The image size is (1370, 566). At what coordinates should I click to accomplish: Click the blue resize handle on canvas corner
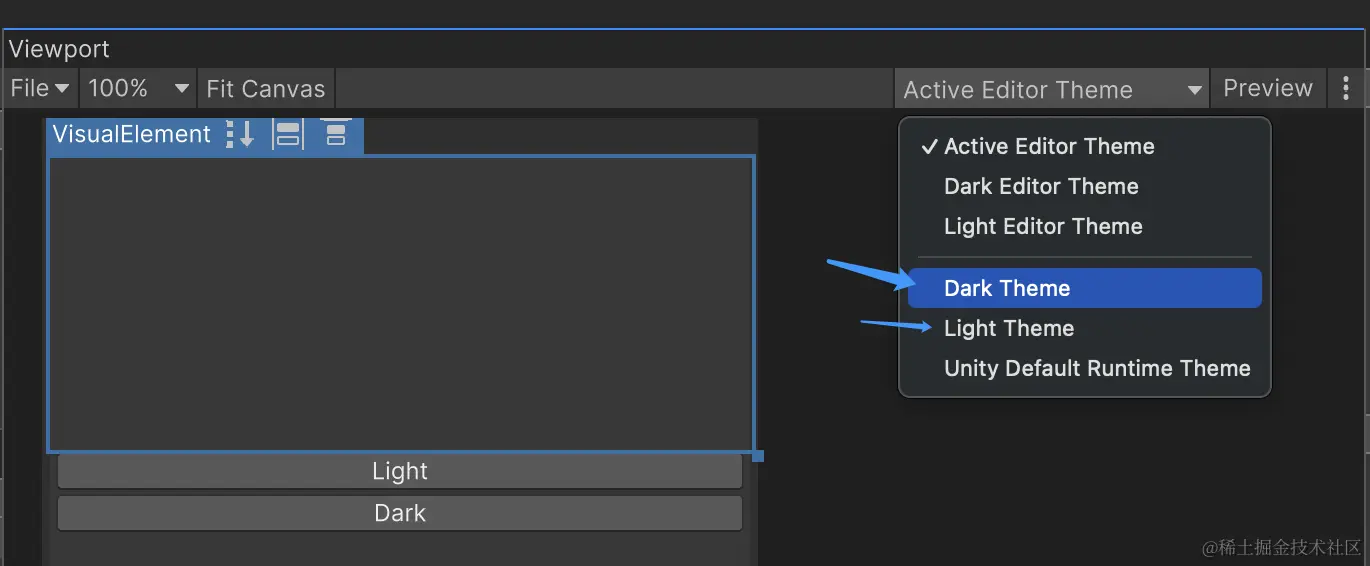758,456
